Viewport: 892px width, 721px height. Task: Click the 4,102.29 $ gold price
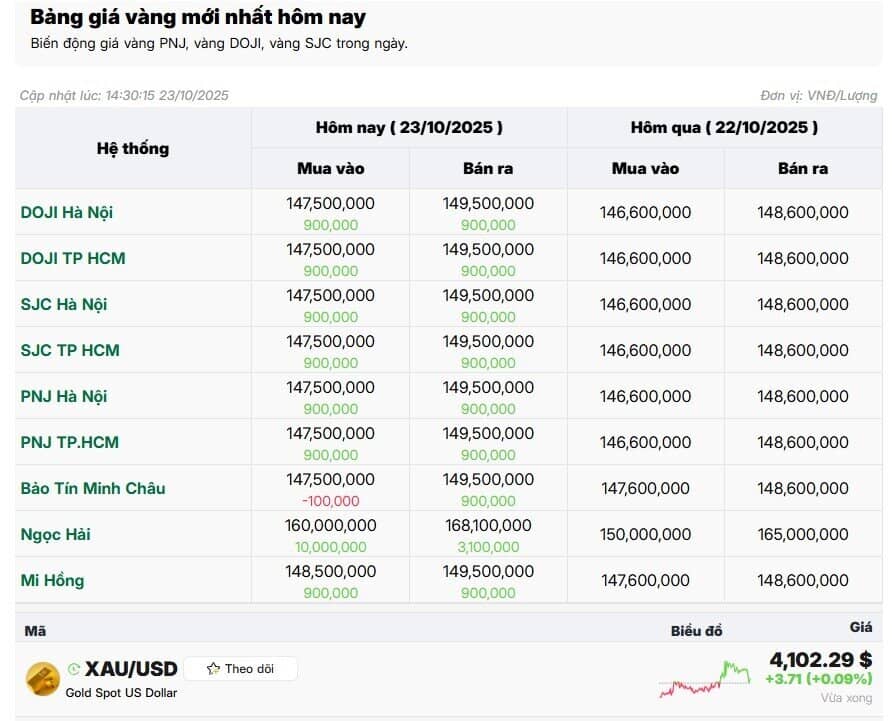point(821,660)
